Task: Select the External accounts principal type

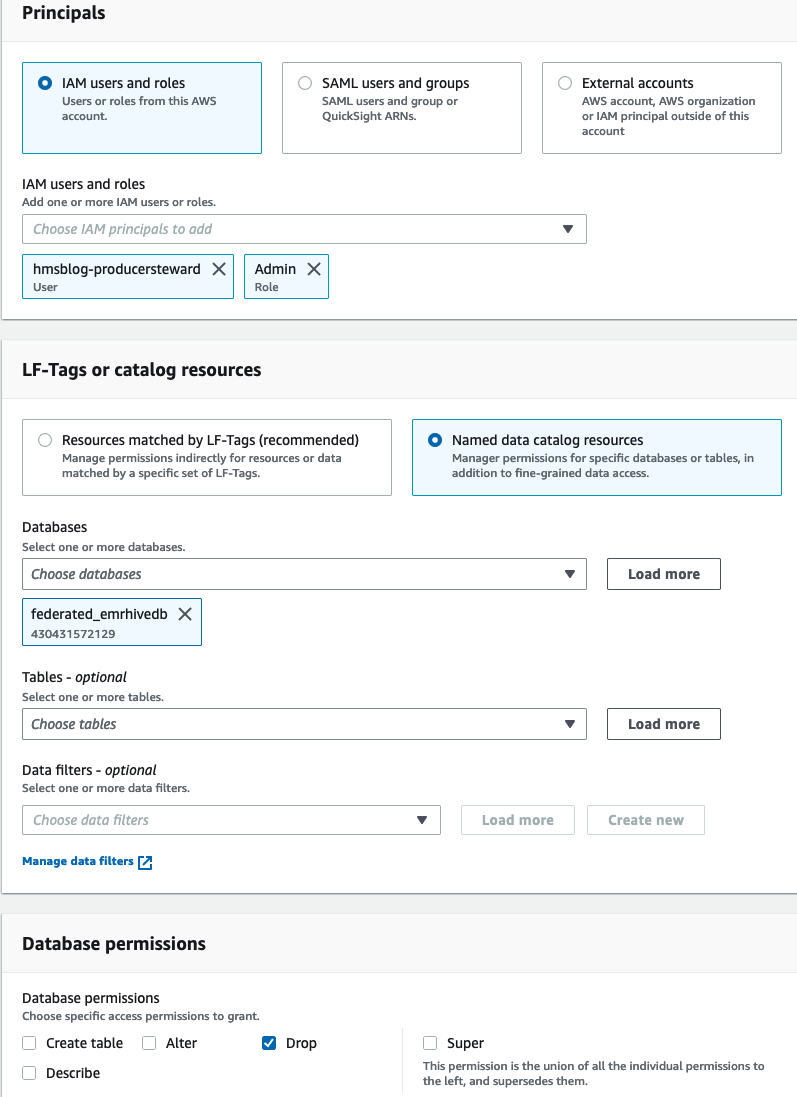Action: click(565, 84)
